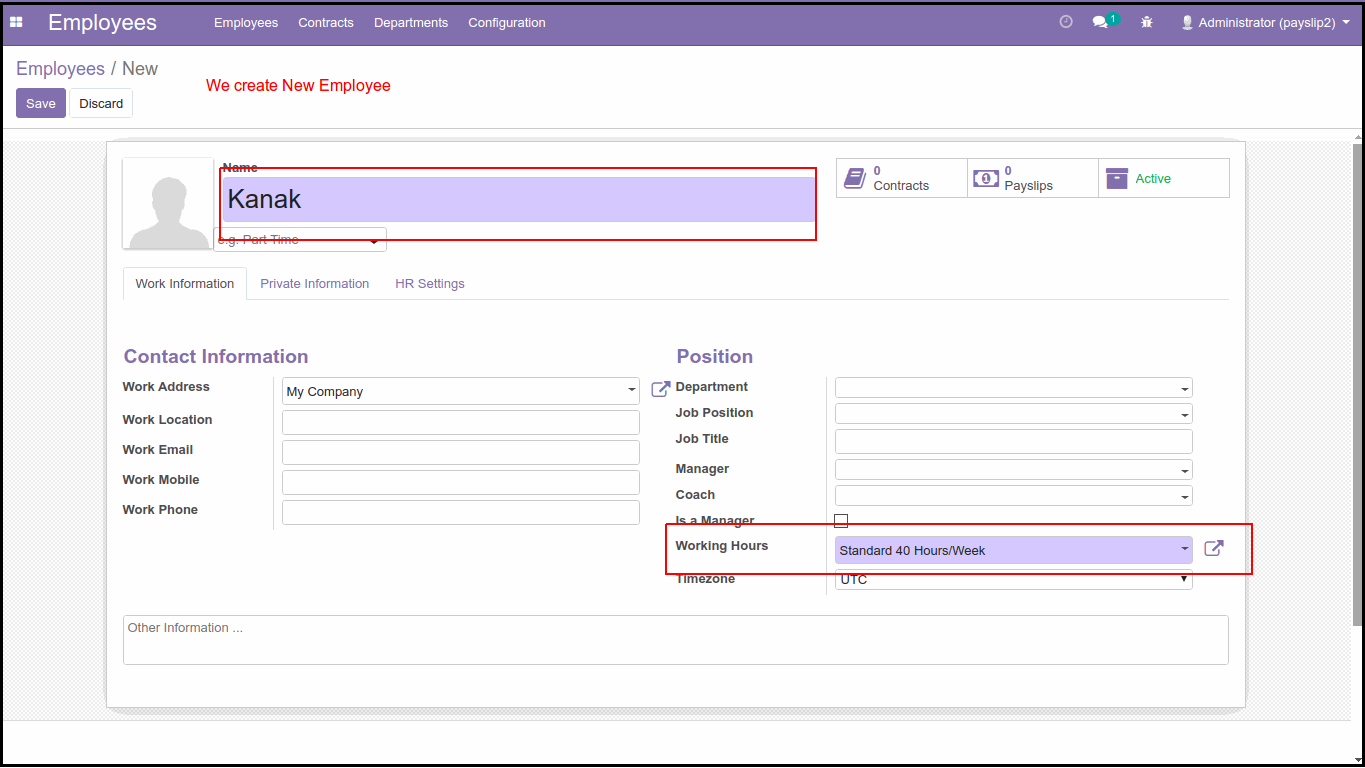Switch to Work Information tab
Screen dimensions: 1365x768
pos(185,284)
